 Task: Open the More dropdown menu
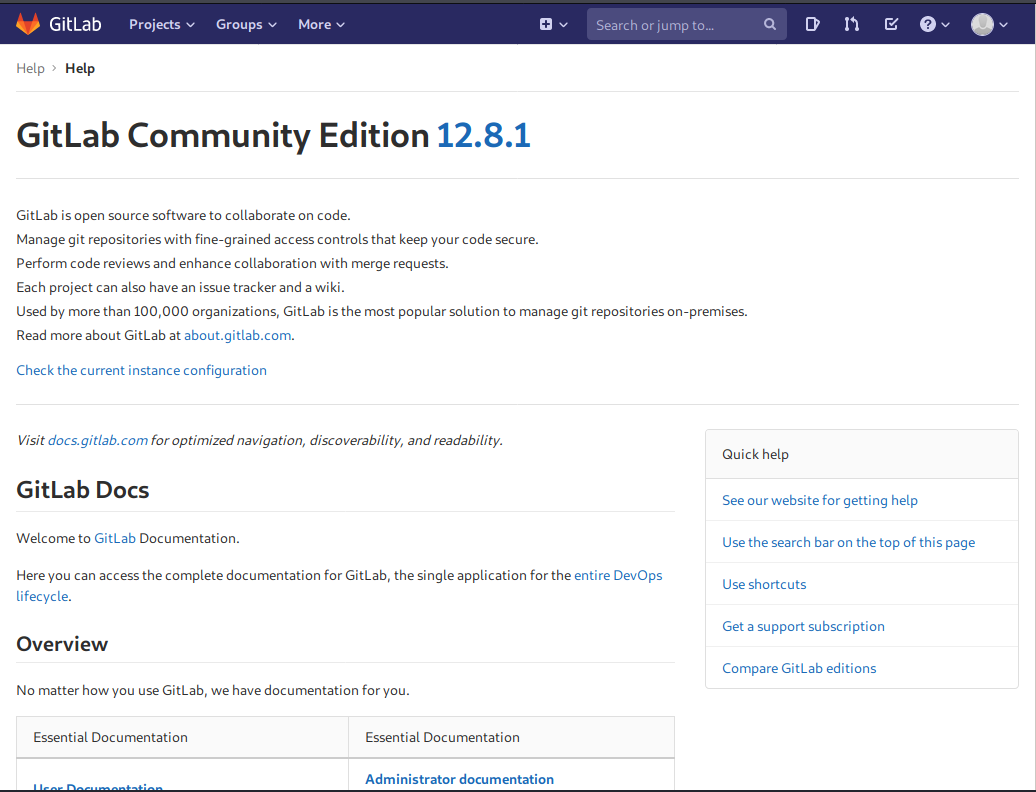[x=321, y=24]
